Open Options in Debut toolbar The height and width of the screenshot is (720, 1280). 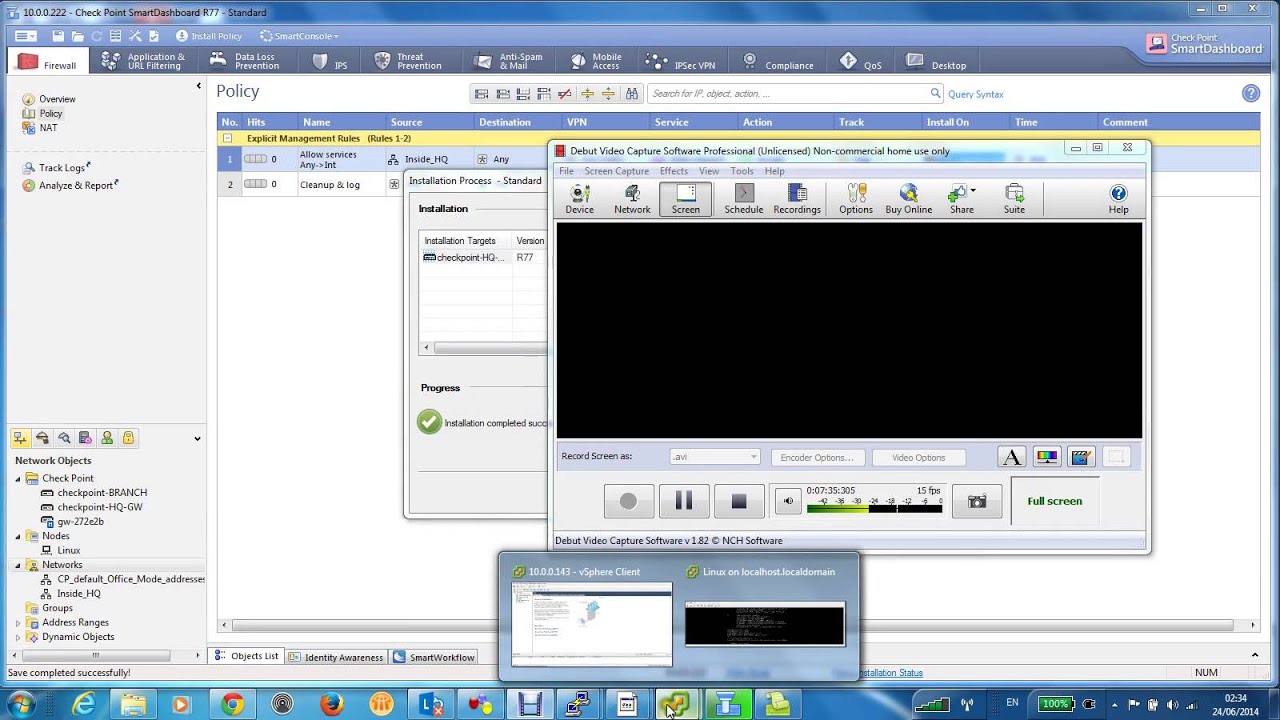tap(855, 199)
